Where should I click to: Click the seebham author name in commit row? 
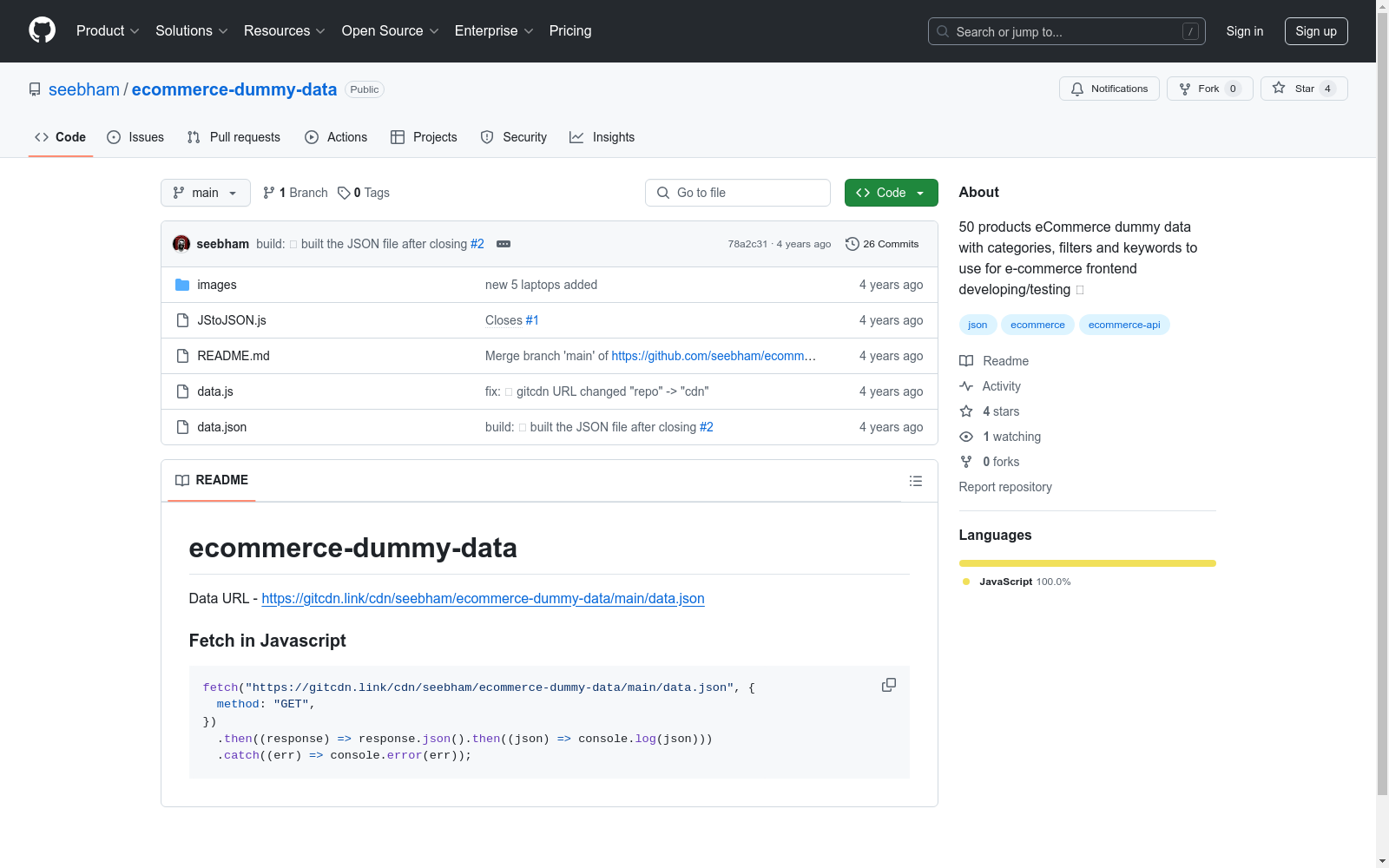click(x=223, y=244)
